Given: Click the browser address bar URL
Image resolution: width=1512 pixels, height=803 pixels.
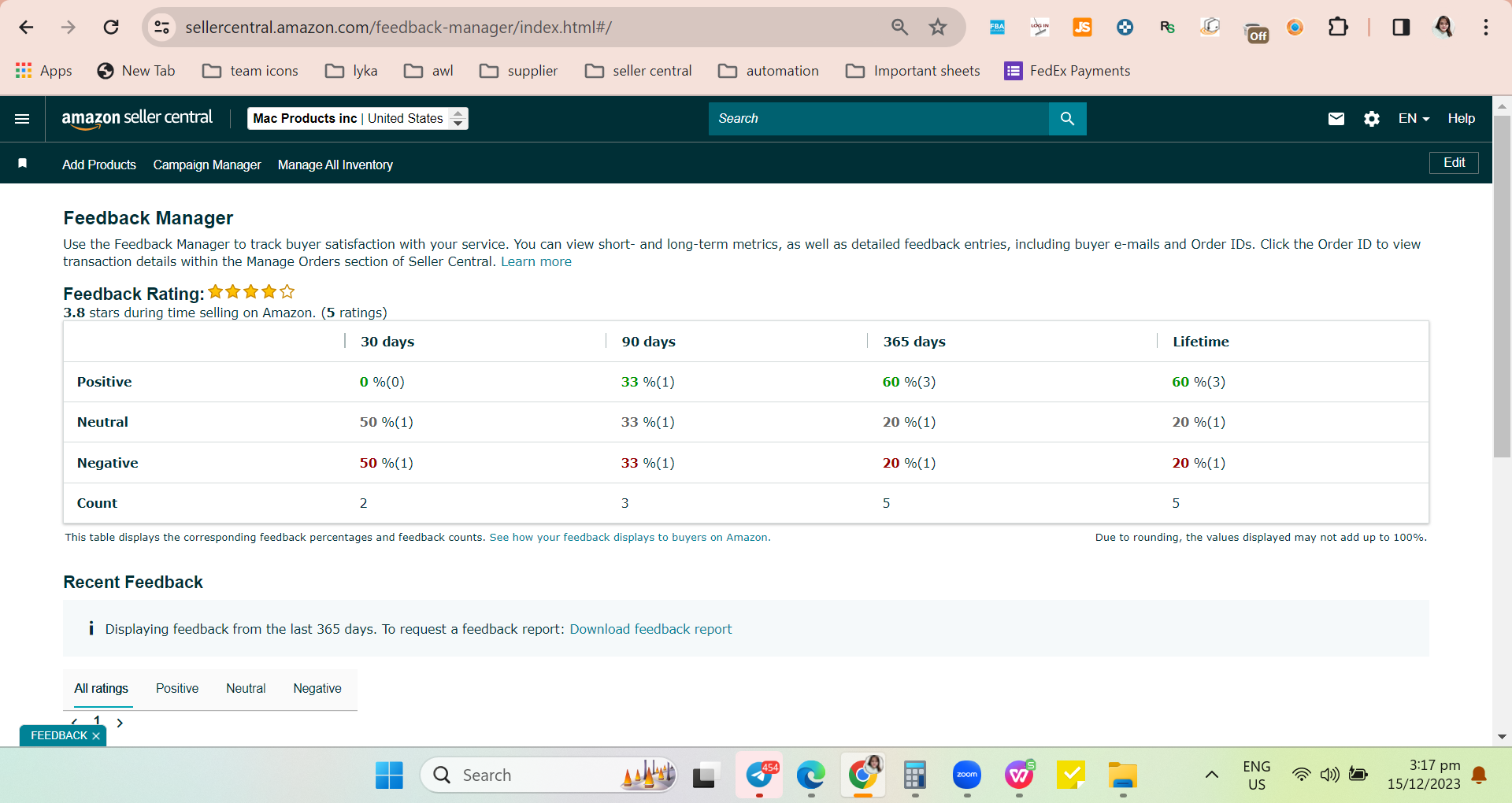Looking at the screenshot, I should point(398,28).
